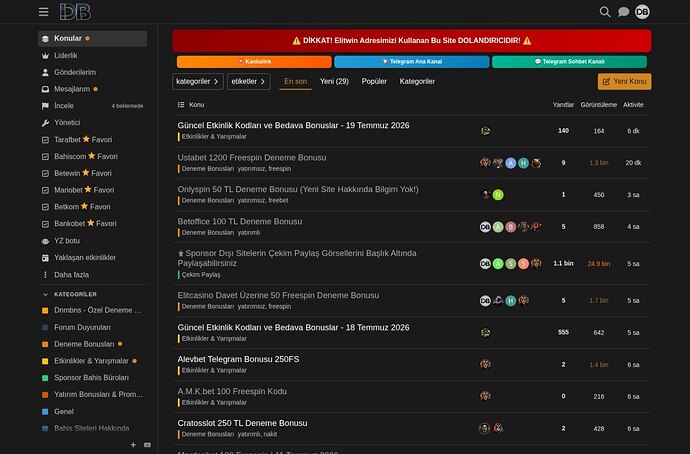
Task: Open Gönderilerim user icon link
Action: point(92,72)
